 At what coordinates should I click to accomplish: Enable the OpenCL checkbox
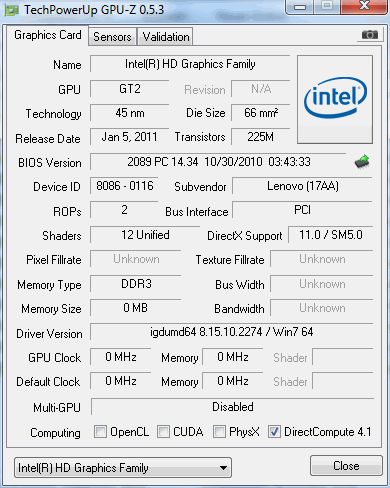(100, 431)
